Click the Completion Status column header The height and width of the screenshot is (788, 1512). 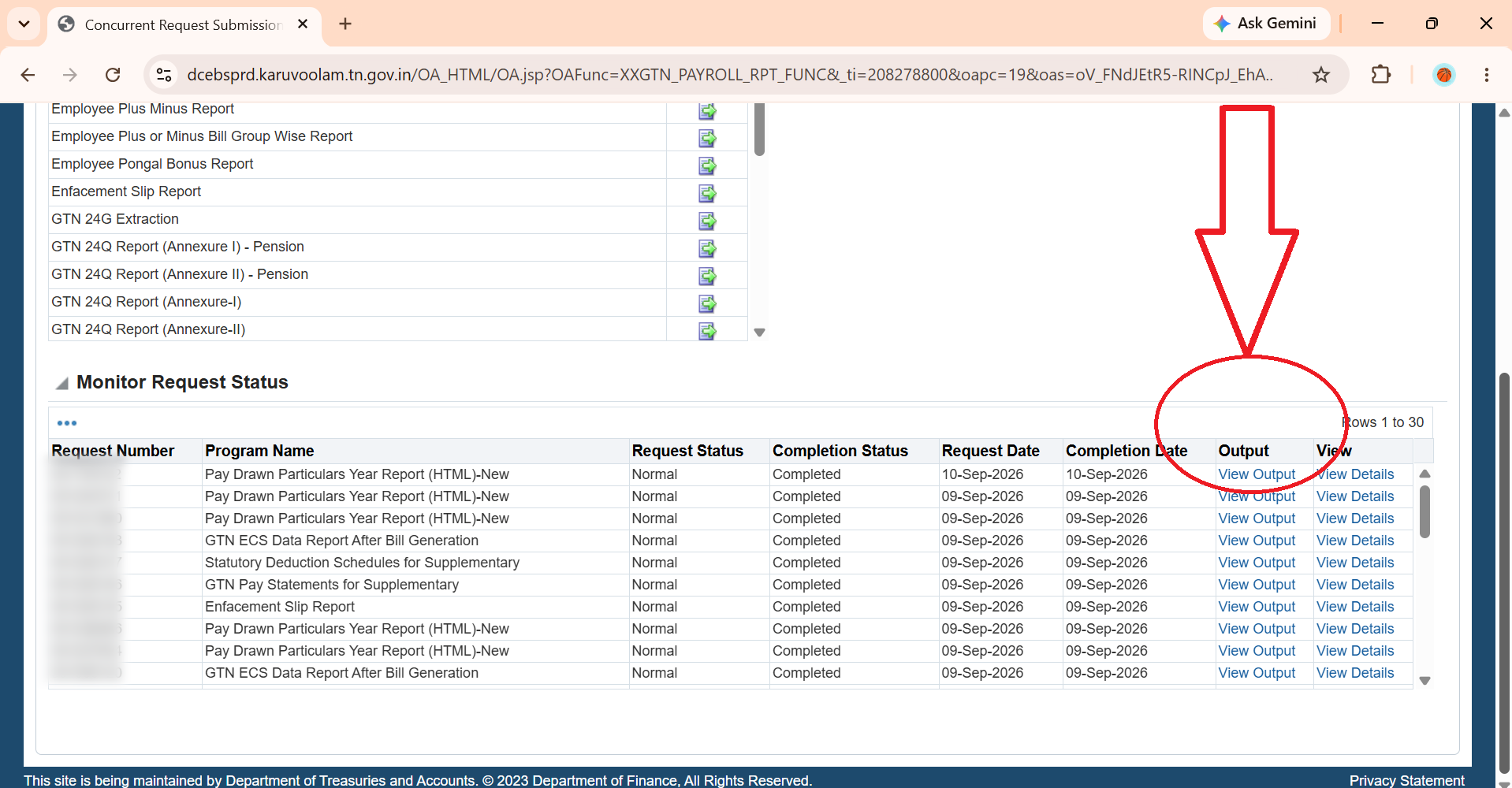tap(840, 451)
